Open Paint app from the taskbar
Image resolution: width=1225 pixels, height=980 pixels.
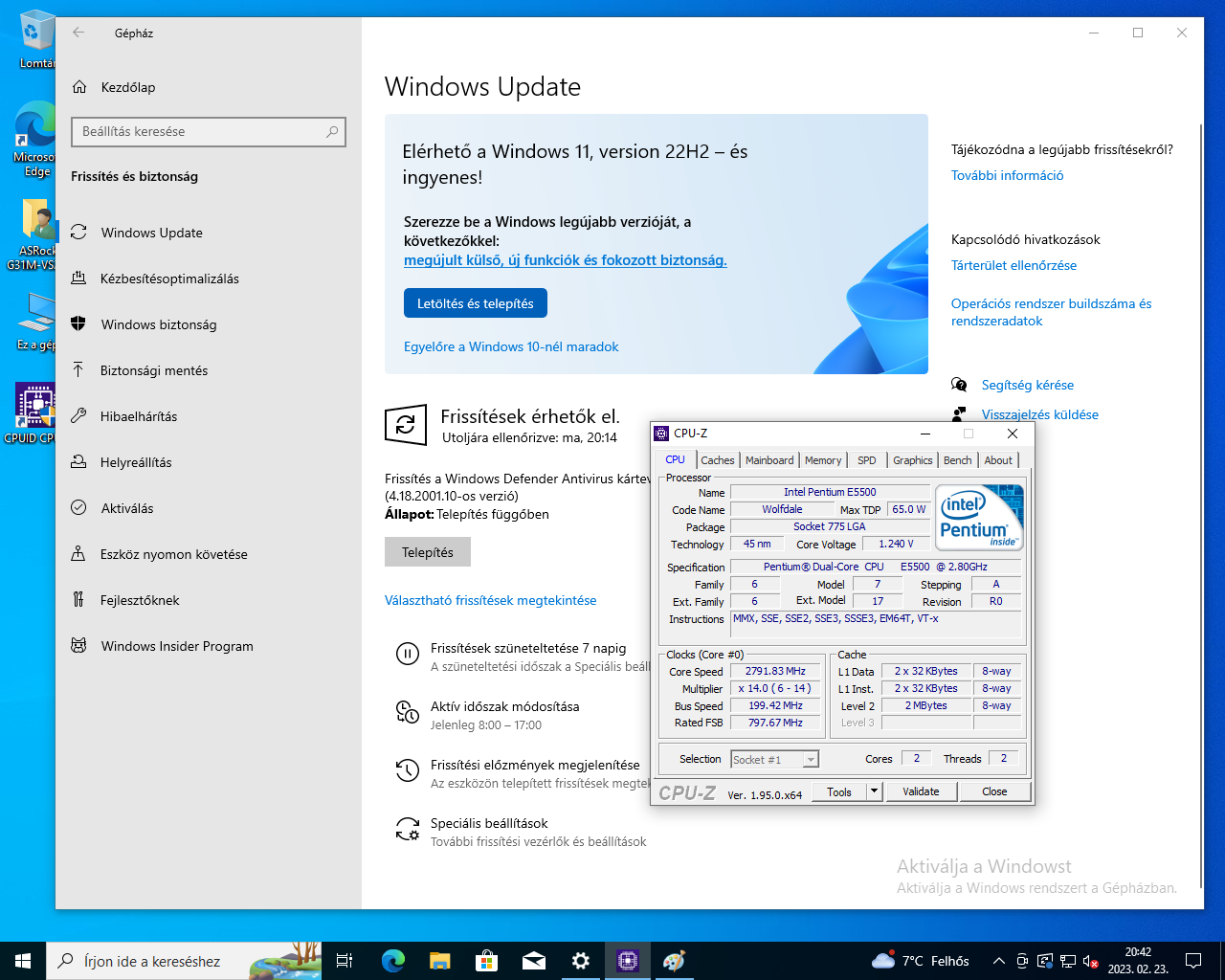(x=675, y=961)
